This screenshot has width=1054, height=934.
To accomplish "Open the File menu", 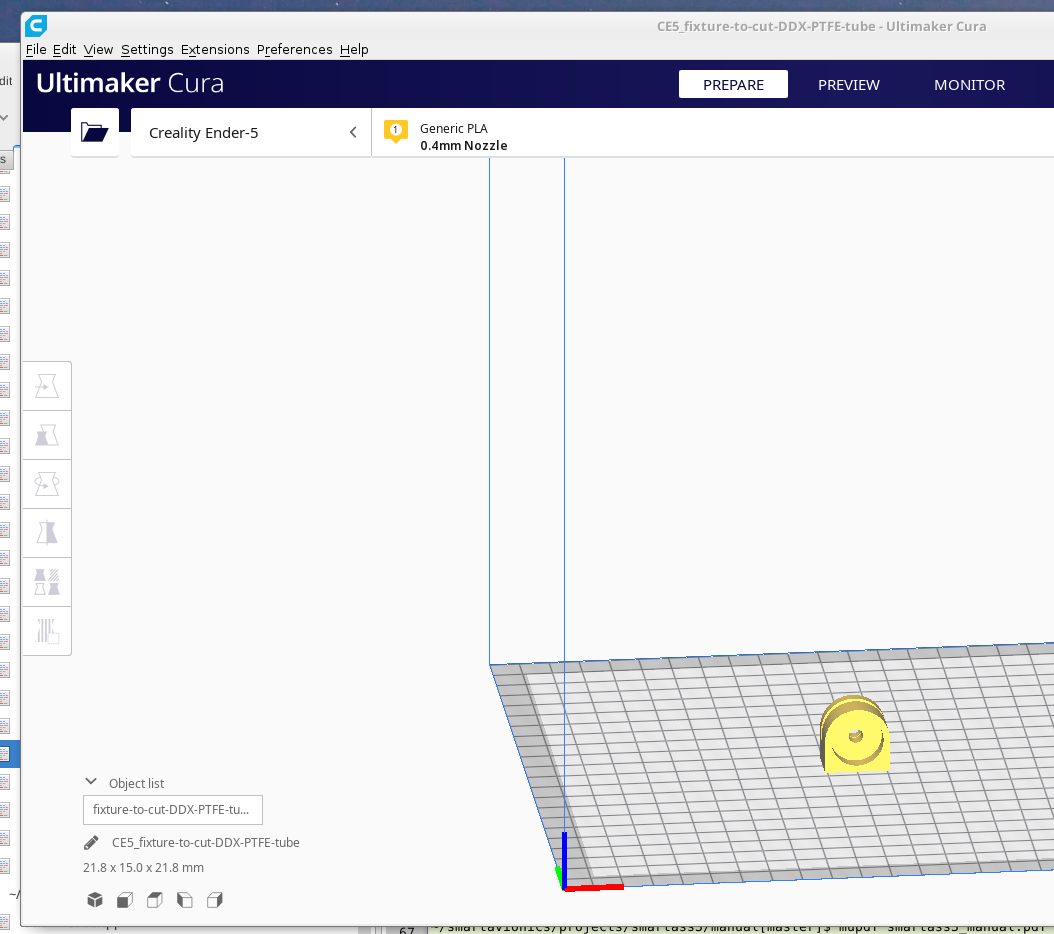I will 36,50.
